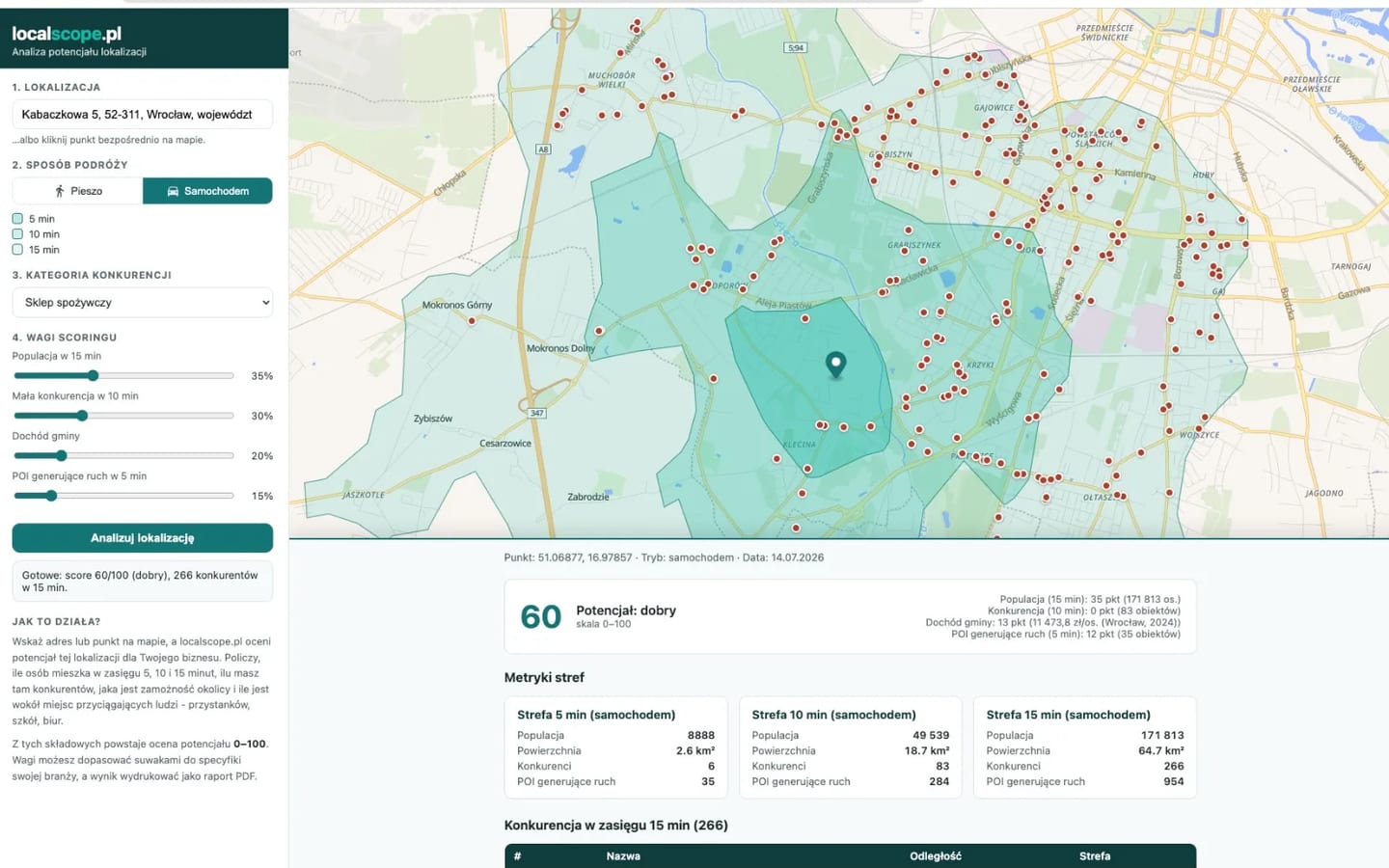This screenshot has height=868, width=1389.
Task: Click Strefa 15 min (samochodem) card title
Action: coord(1069,715)
